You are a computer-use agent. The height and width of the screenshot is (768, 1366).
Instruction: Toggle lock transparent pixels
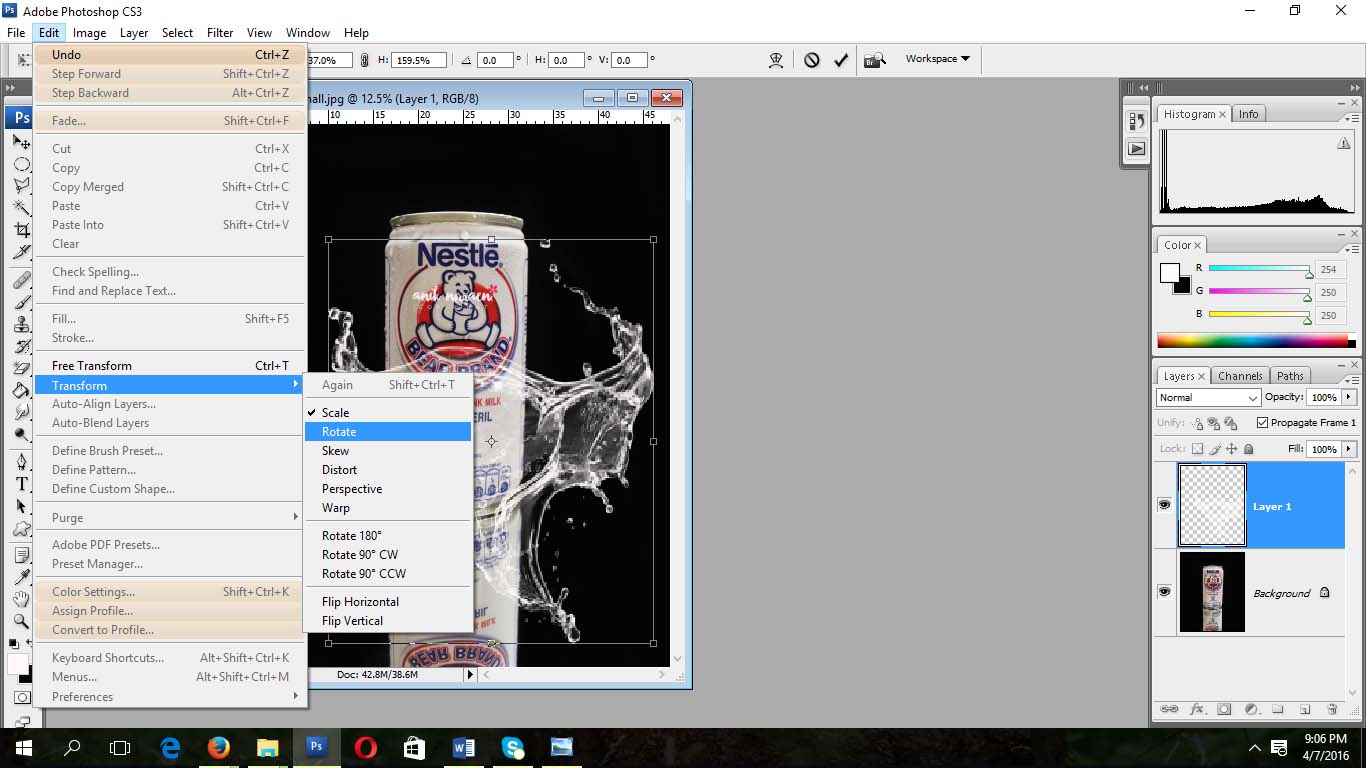click(x=1197, y=449)
